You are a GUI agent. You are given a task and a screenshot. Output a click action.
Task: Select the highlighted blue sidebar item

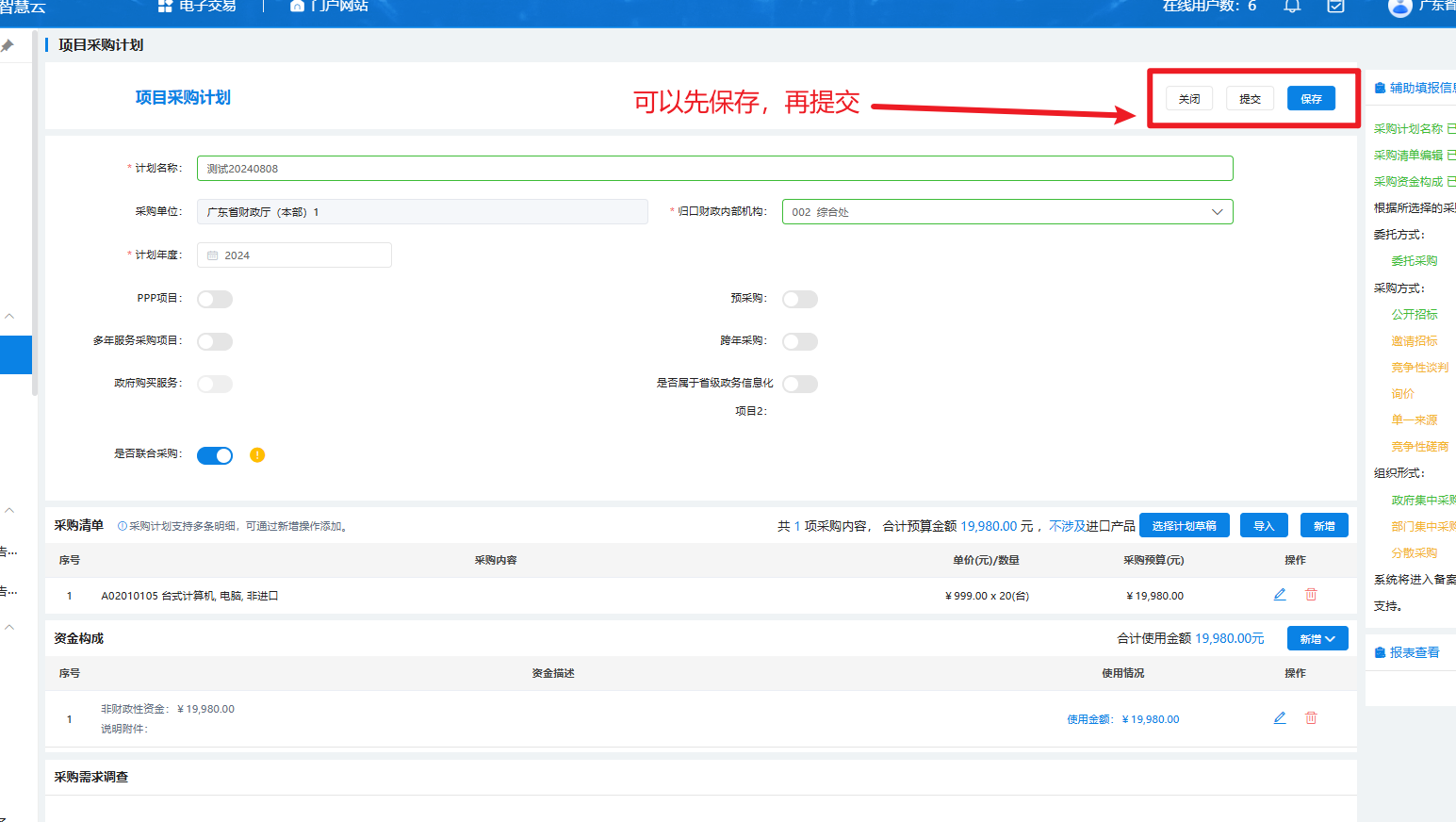16,354
